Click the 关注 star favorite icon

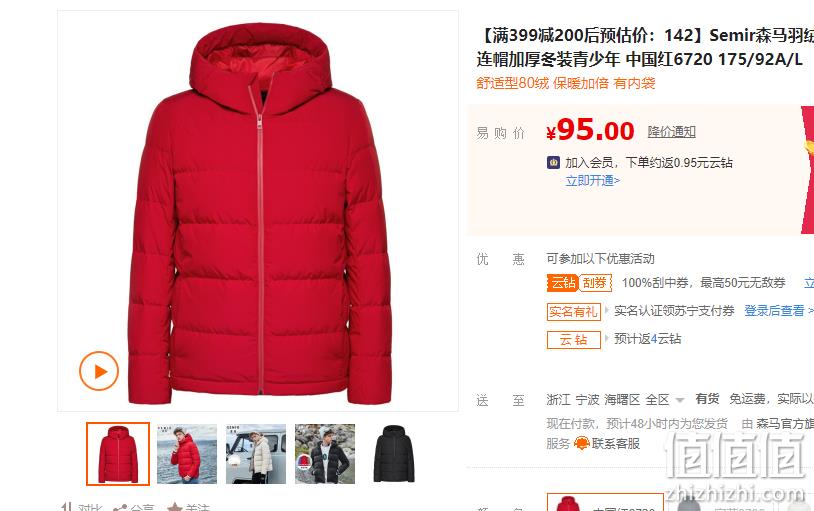click(x=174, y=507)
